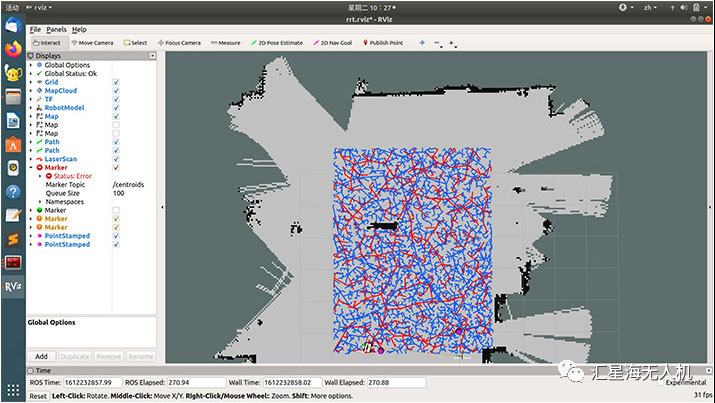
Task: Select the 2D Nav Goal tool
Action: [x=333, y=43]
